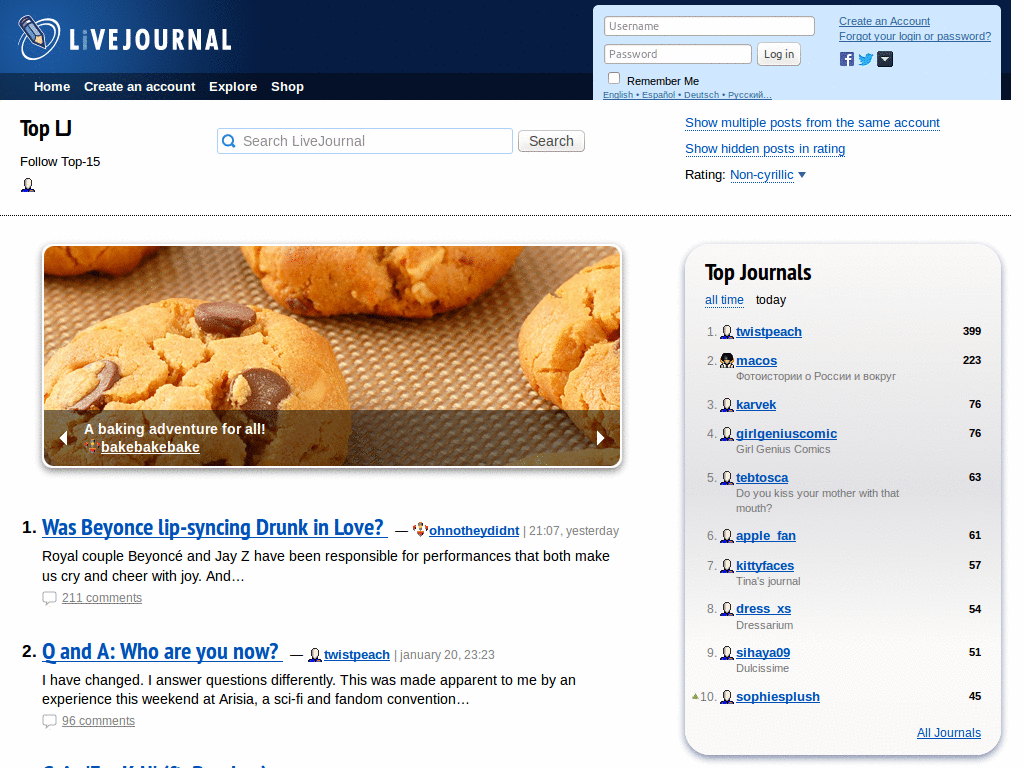Switch to the today tab in Top Journals
The height and width of the screenshot is (768, 1024).
click(770, 300)
